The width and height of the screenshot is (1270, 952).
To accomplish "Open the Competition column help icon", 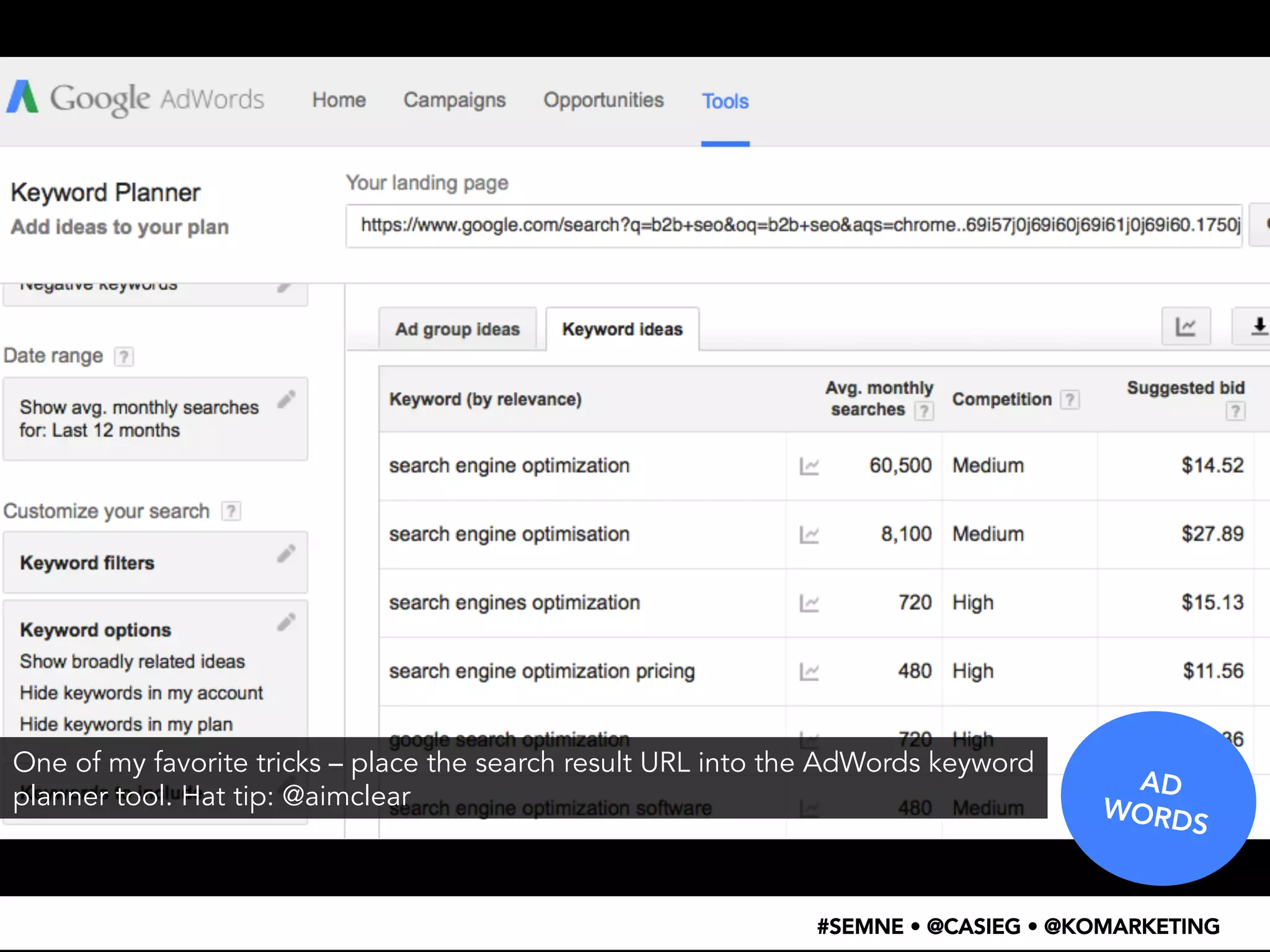I will [x=1069, y=400].
